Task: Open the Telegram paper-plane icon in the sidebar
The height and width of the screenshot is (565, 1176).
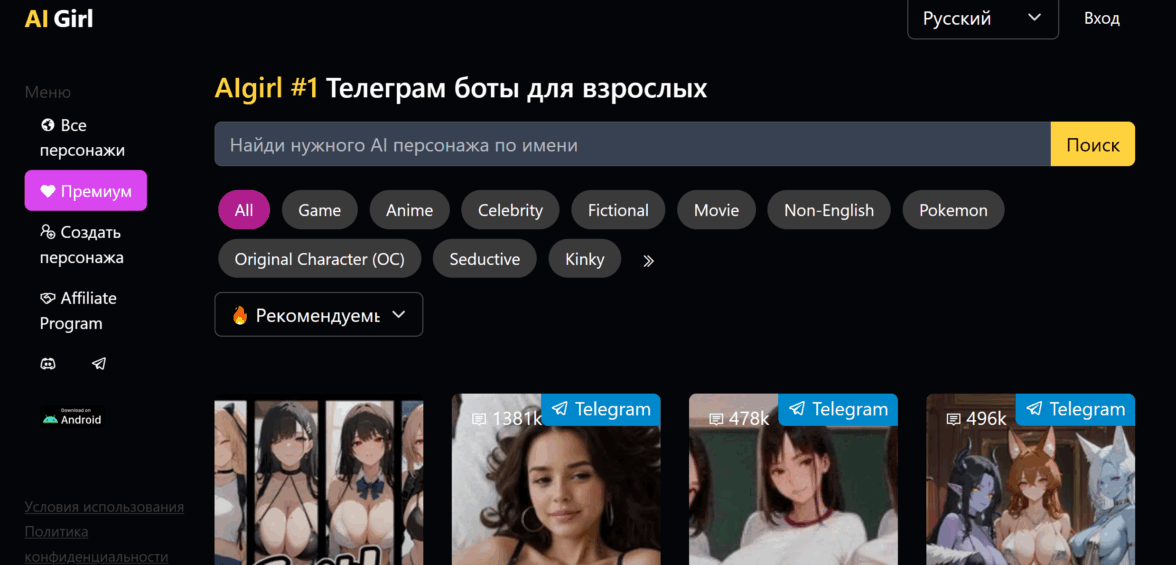Action: [99, 364]
